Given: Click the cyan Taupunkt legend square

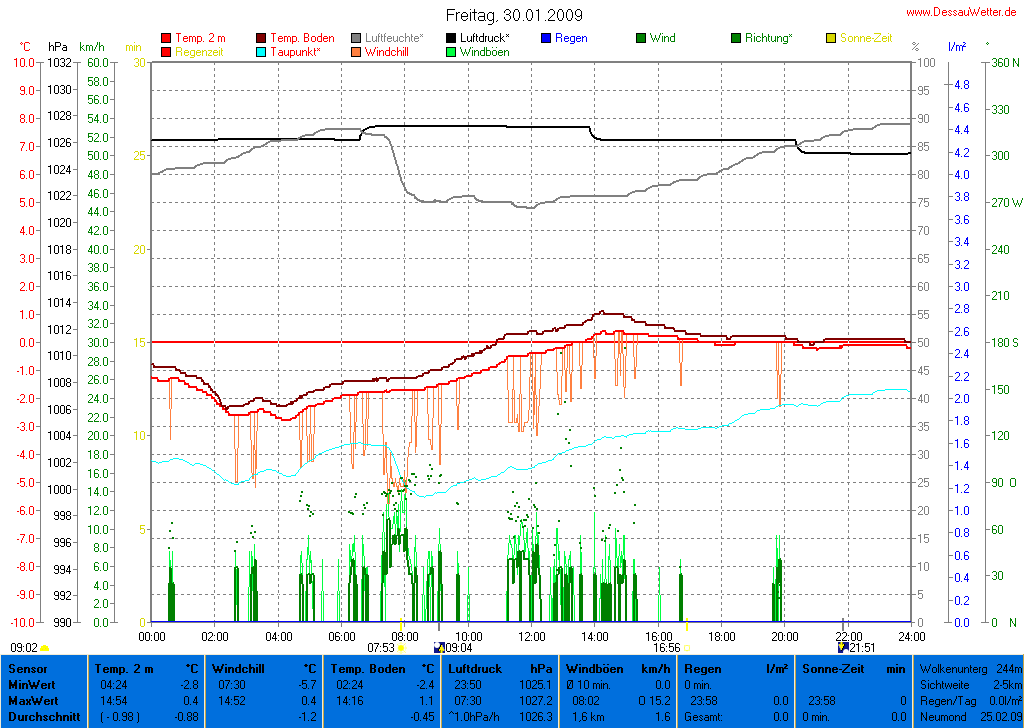Looking at the screenshot, I should click(262, 52).
